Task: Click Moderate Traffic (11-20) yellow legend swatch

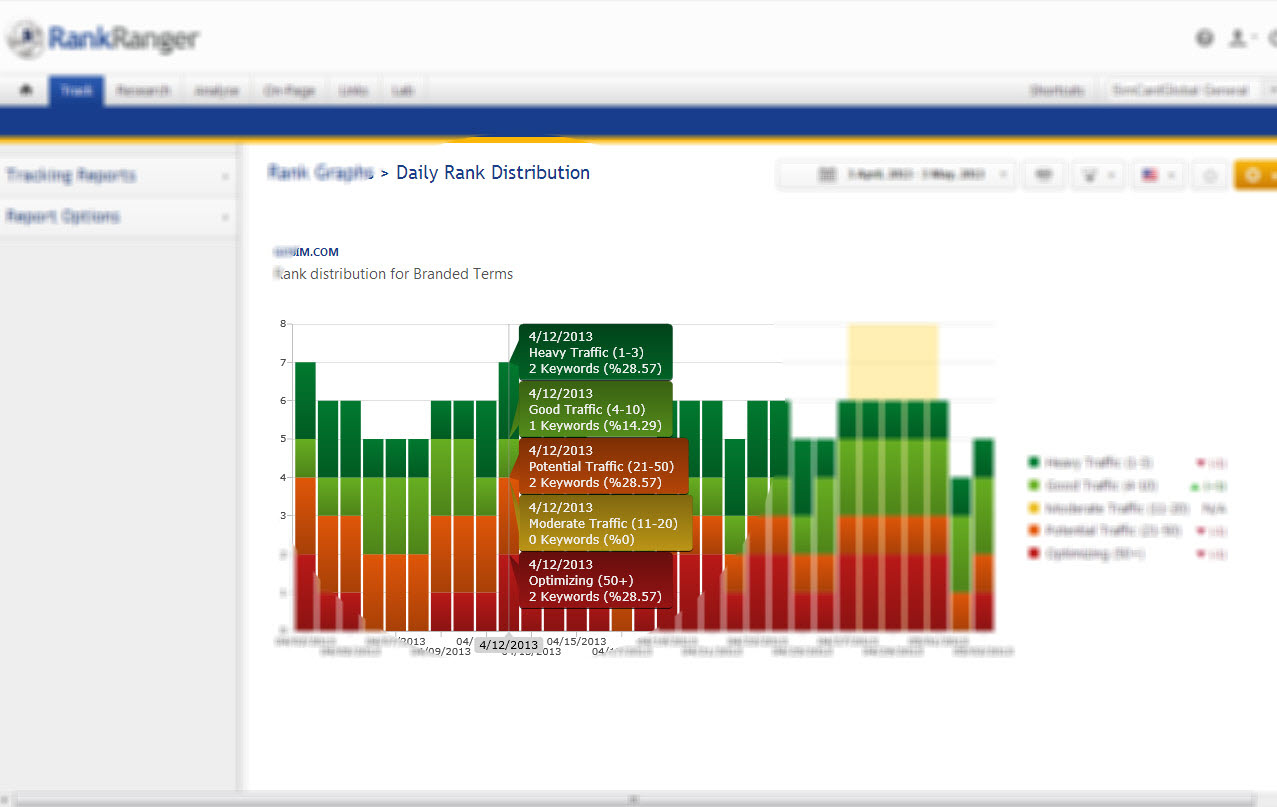Action: [x=1034, y=508]
